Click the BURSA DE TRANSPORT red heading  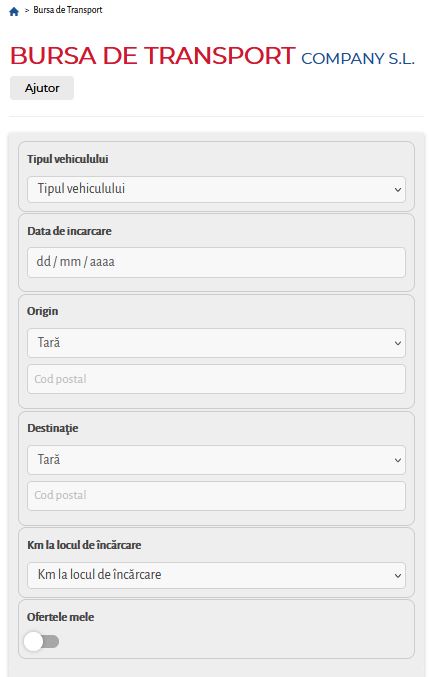(152, 56)
